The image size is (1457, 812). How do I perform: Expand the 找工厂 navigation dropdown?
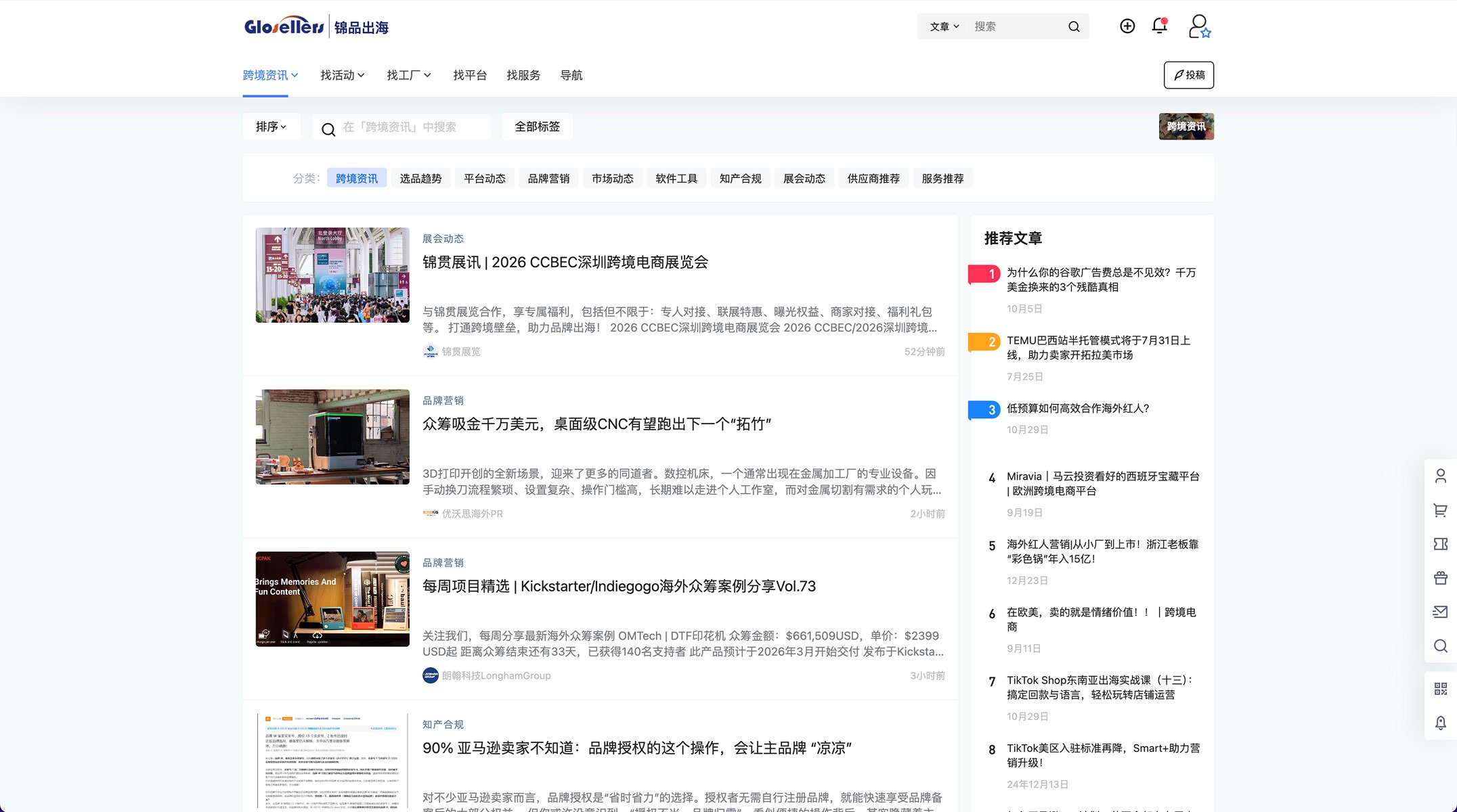(409, 75)
